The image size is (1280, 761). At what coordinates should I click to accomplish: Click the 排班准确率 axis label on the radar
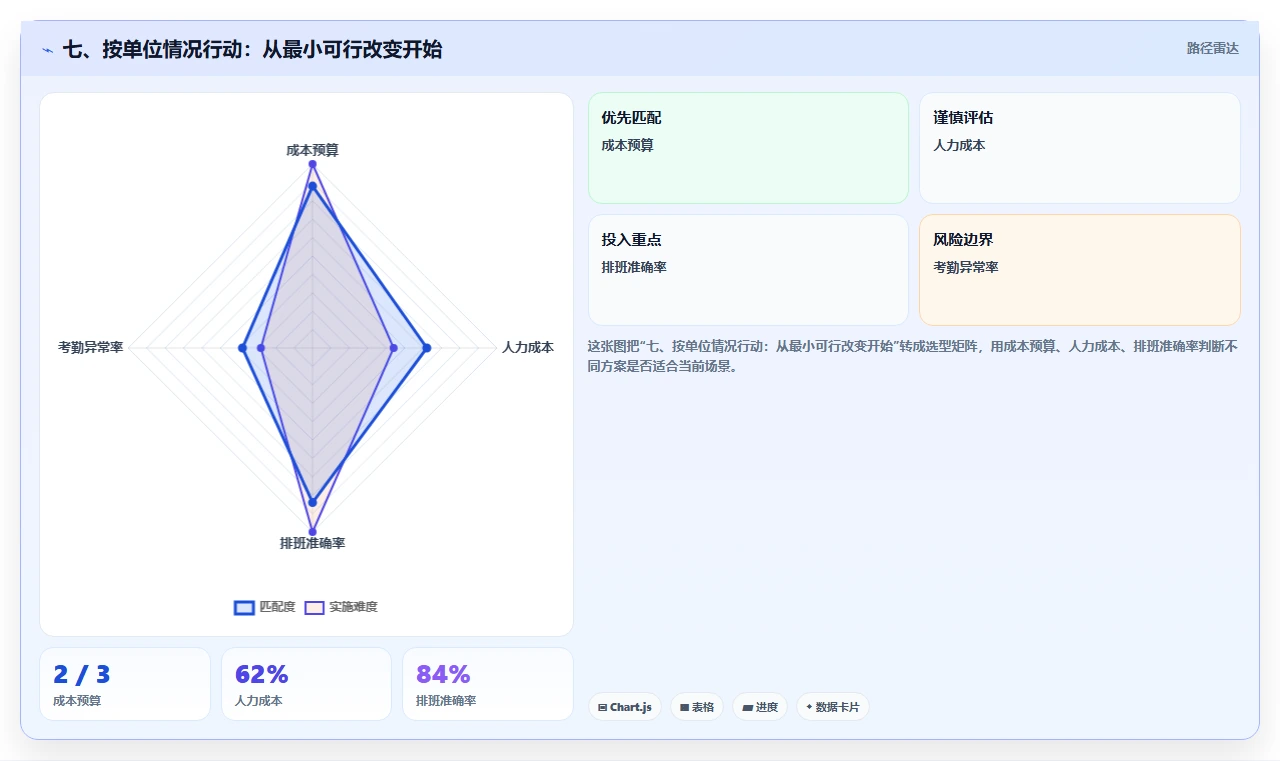[312, 543]
